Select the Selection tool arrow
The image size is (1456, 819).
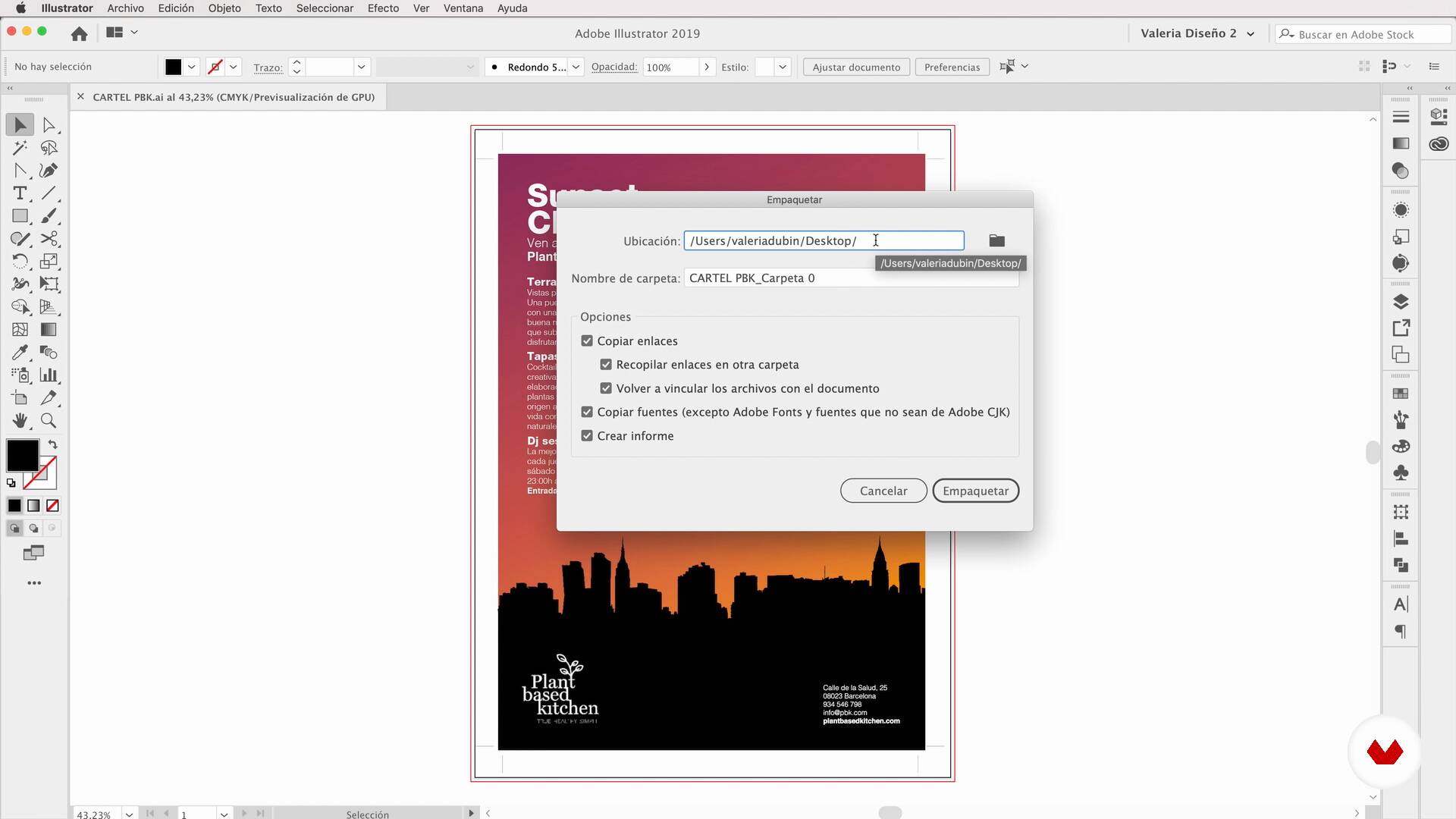pos(20,124)
